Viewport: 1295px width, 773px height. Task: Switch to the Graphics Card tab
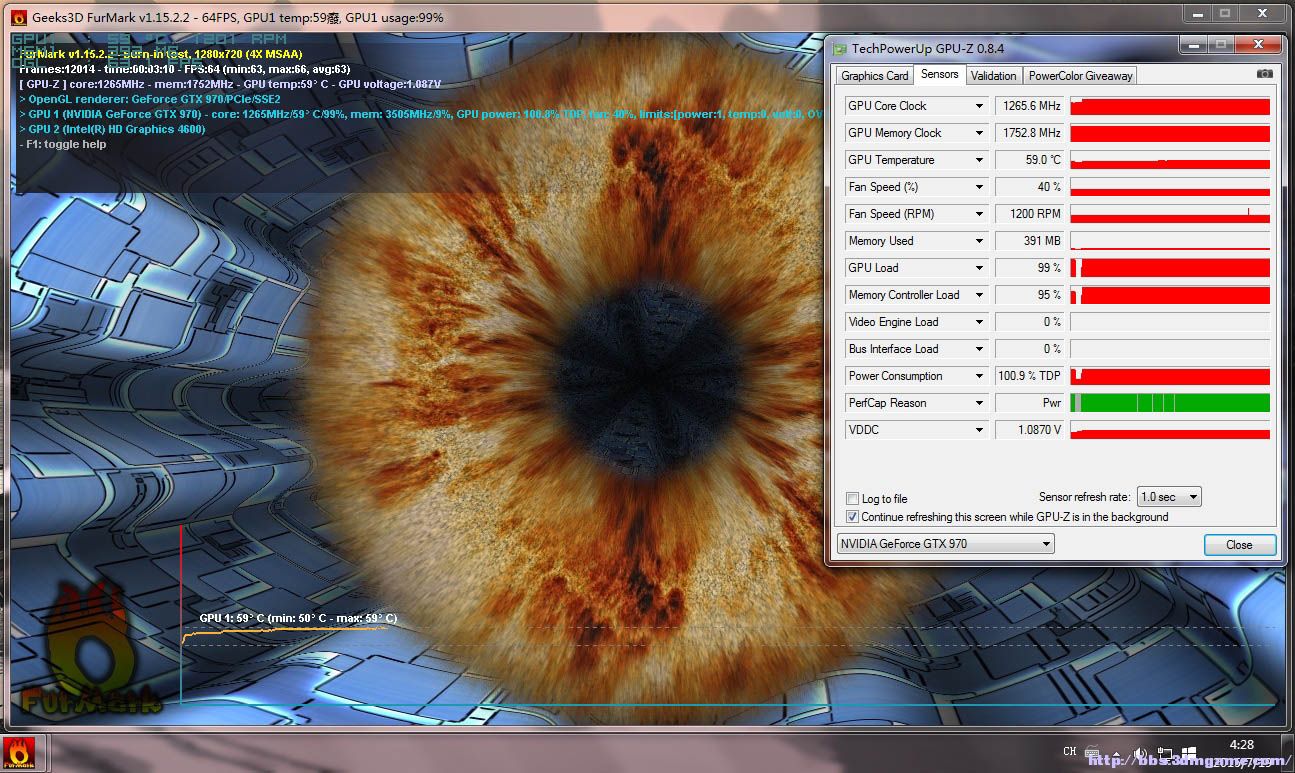pos(875,76)
